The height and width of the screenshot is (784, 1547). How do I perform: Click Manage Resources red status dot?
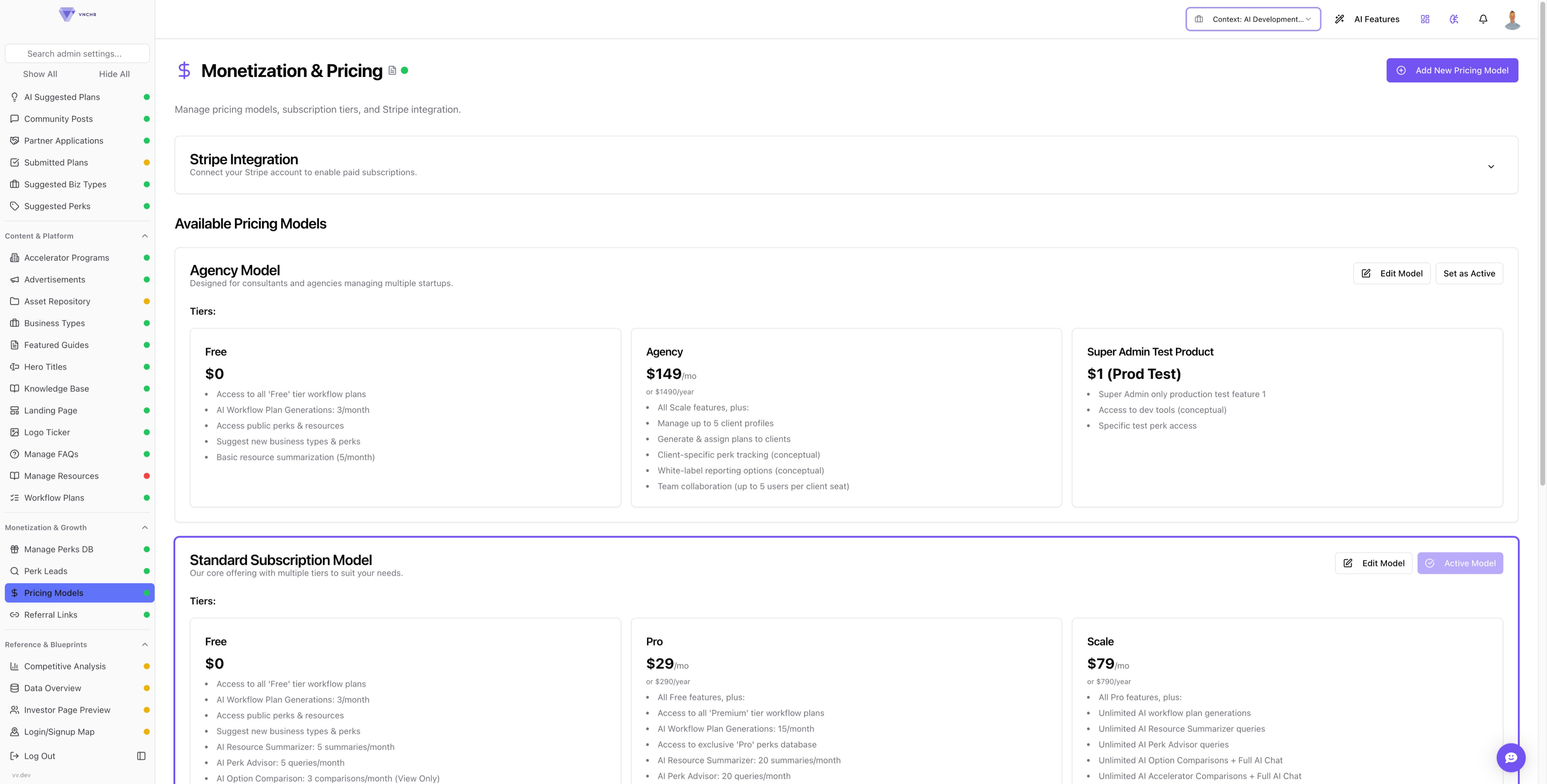coord(146,476)
